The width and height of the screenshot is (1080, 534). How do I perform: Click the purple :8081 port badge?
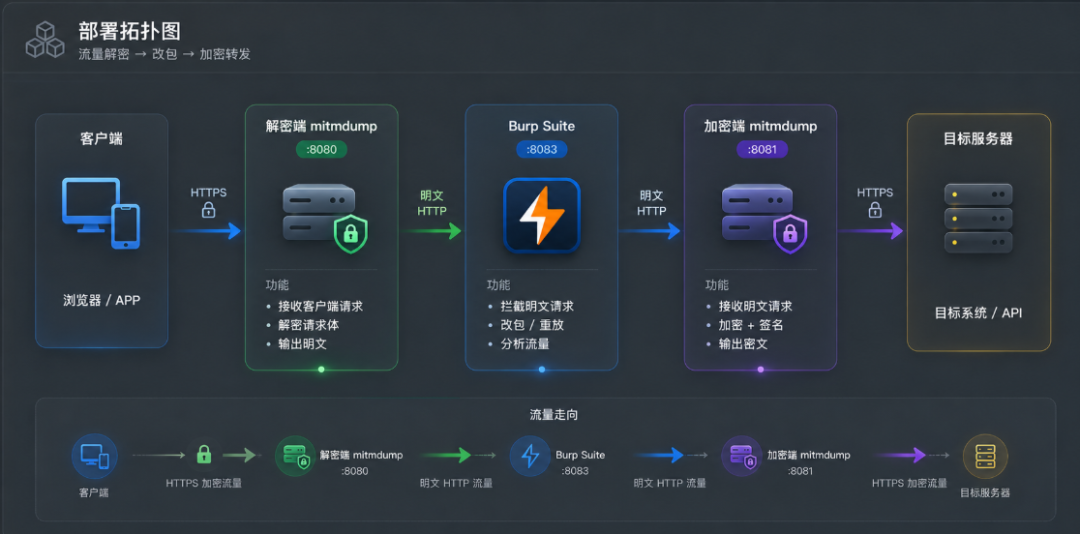762,150
